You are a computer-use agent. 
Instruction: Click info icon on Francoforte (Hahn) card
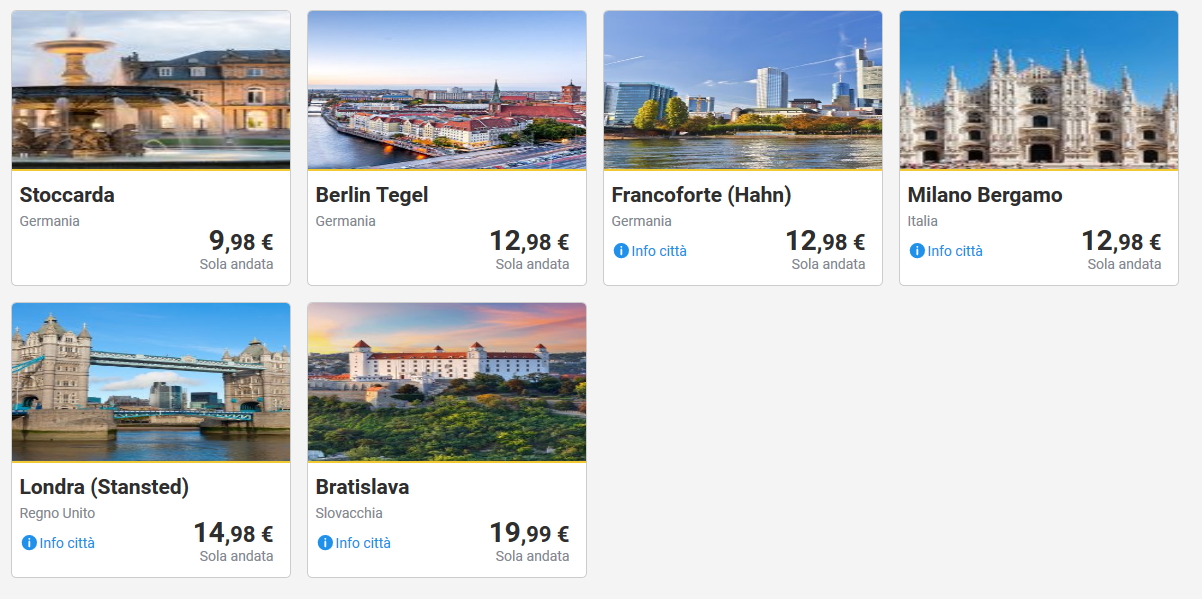click(x=621, y=251)
